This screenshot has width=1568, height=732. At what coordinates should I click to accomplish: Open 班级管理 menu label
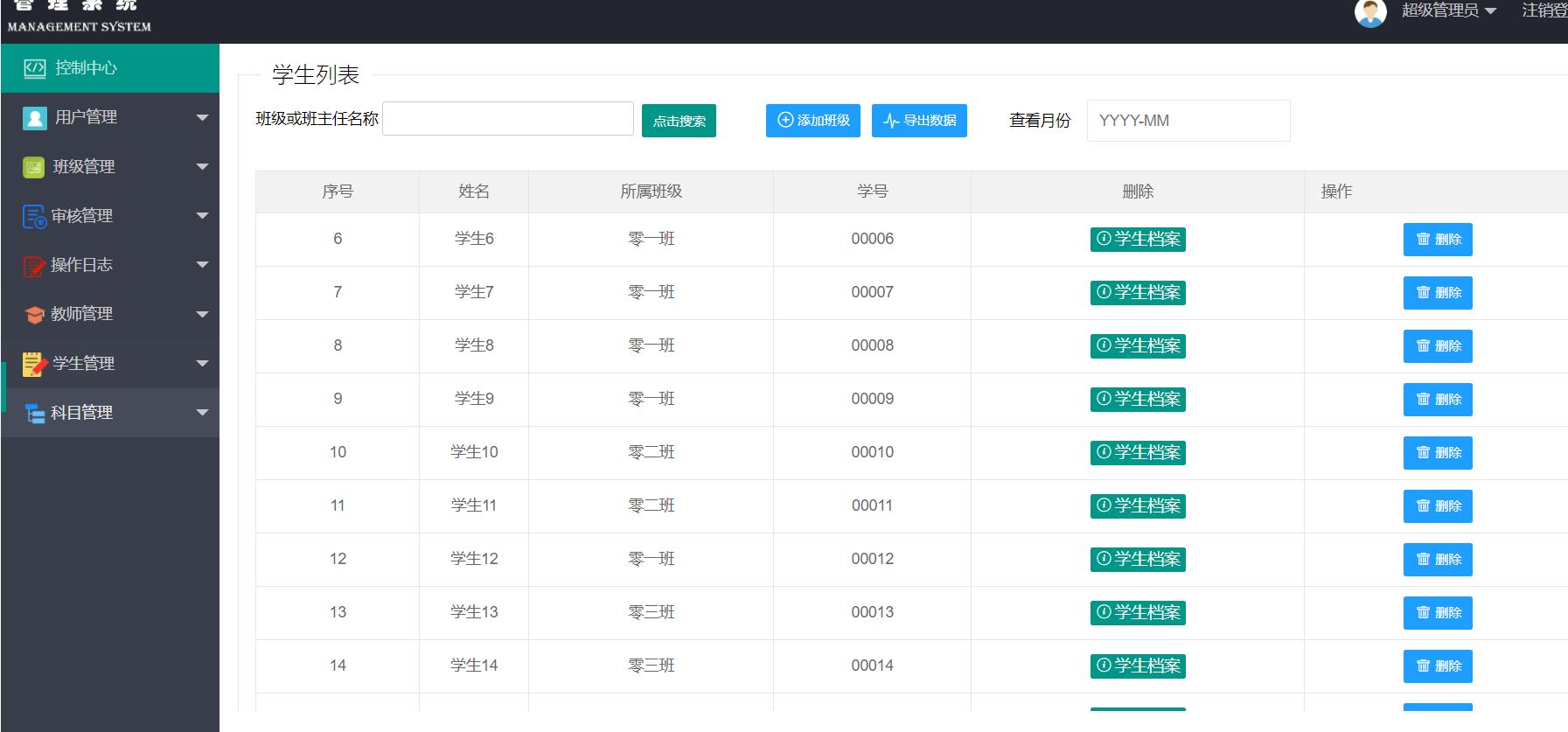pos(84,166)
